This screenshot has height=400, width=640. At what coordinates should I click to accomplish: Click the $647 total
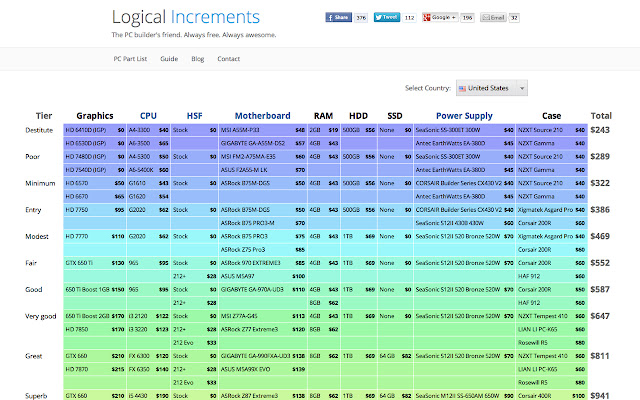tap(600, 316)
